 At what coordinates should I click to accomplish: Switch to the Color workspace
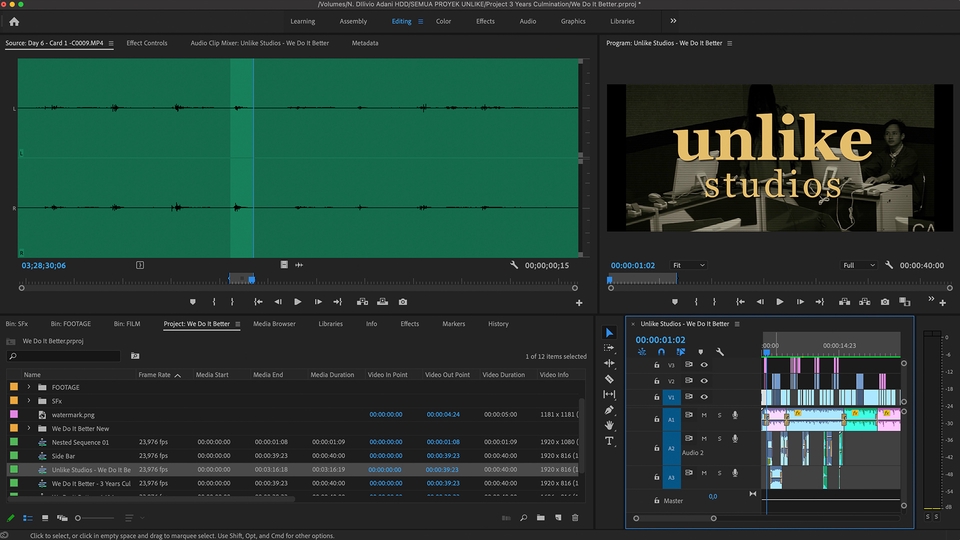(x=443, y=21)
